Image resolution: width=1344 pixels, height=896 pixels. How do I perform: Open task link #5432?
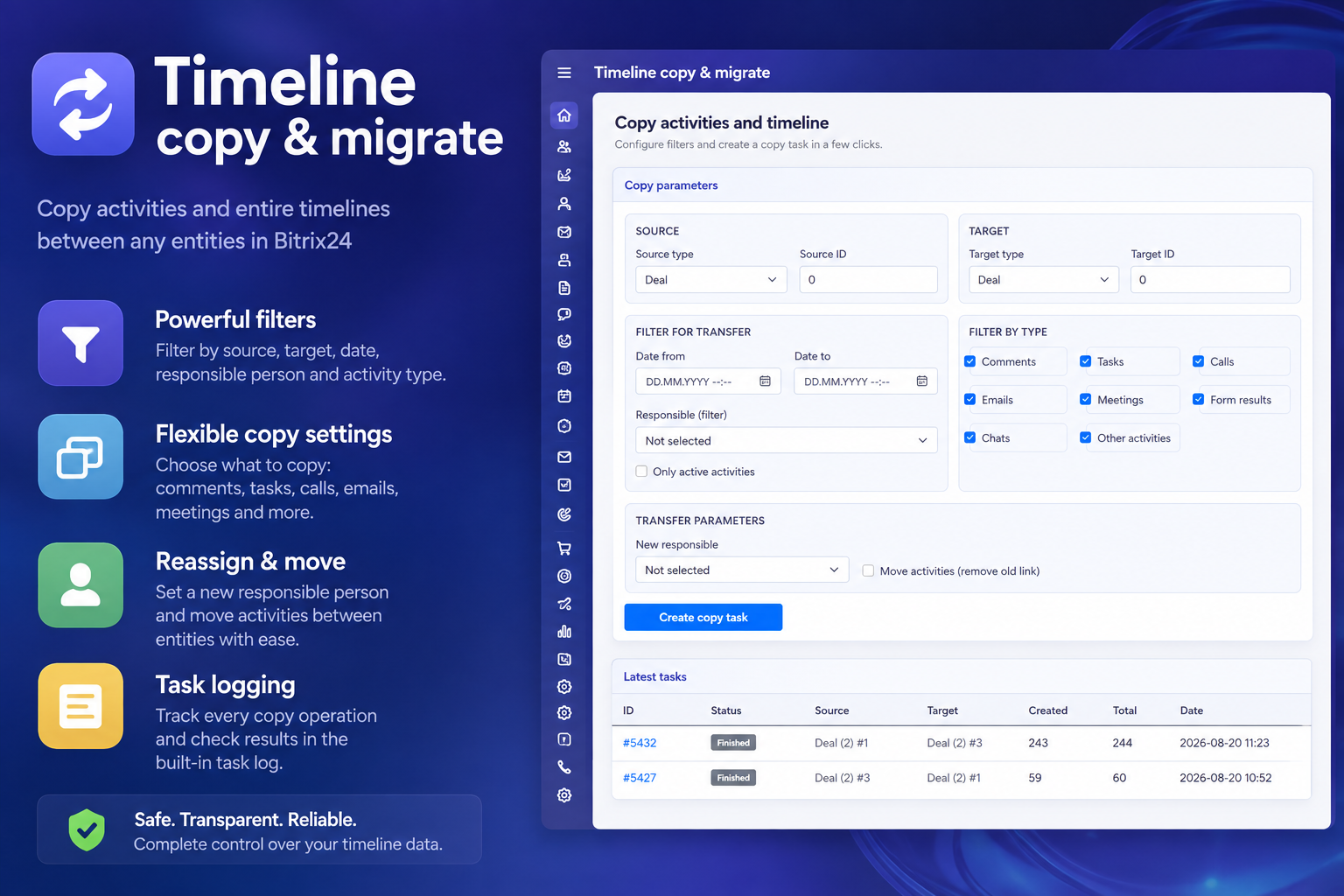click(x=640, y=743)
